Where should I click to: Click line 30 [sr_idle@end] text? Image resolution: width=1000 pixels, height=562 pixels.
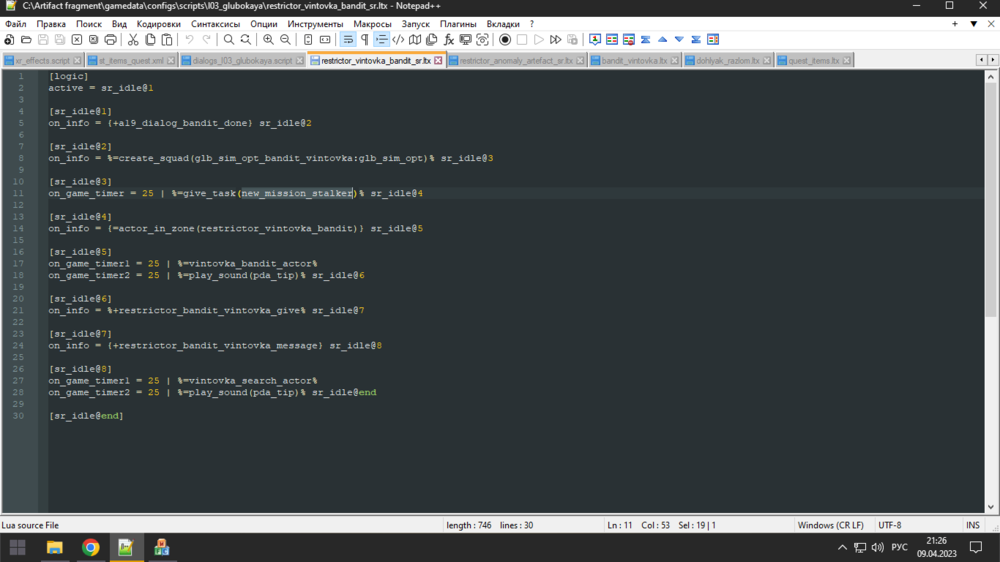tap(86, 416)
